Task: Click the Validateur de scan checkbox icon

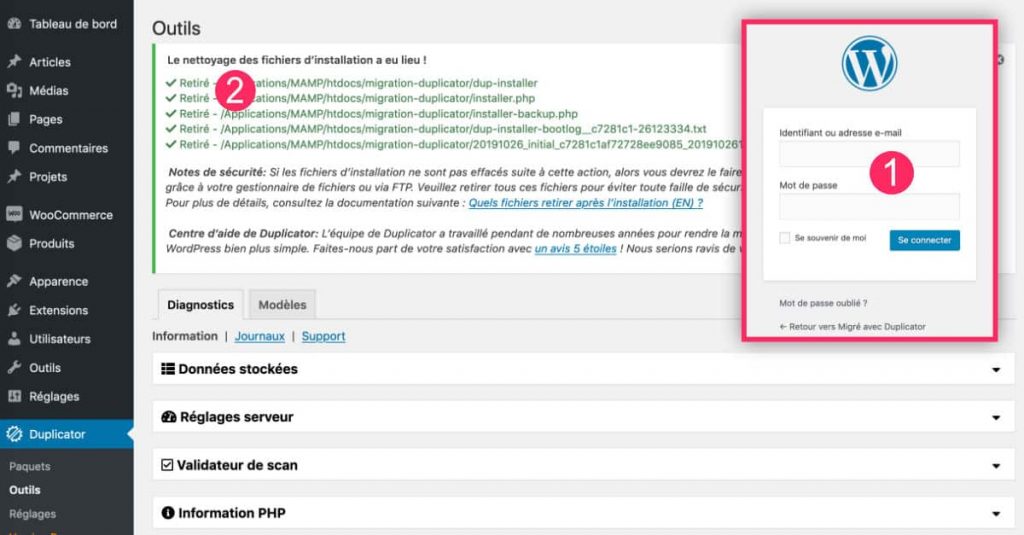Action: [x=167, y=465]
